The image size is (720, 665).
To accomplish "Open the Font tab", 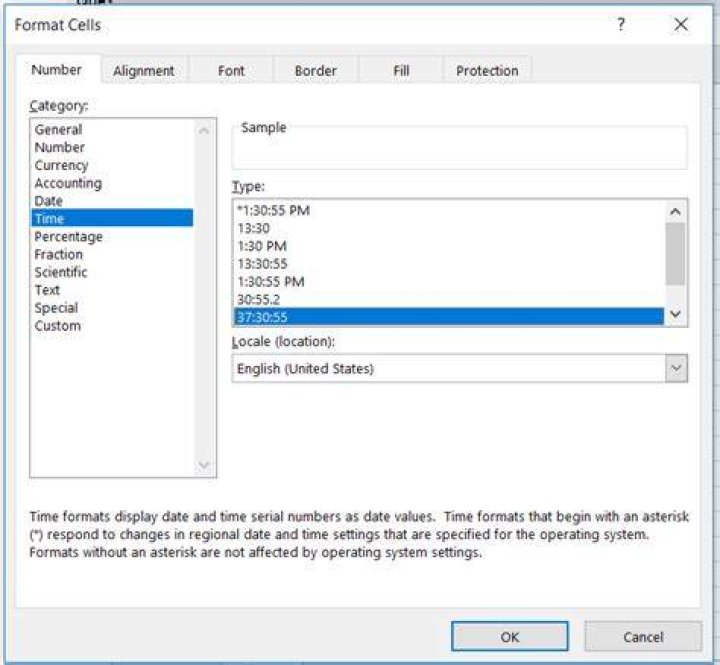I will [x=231, y=71].
